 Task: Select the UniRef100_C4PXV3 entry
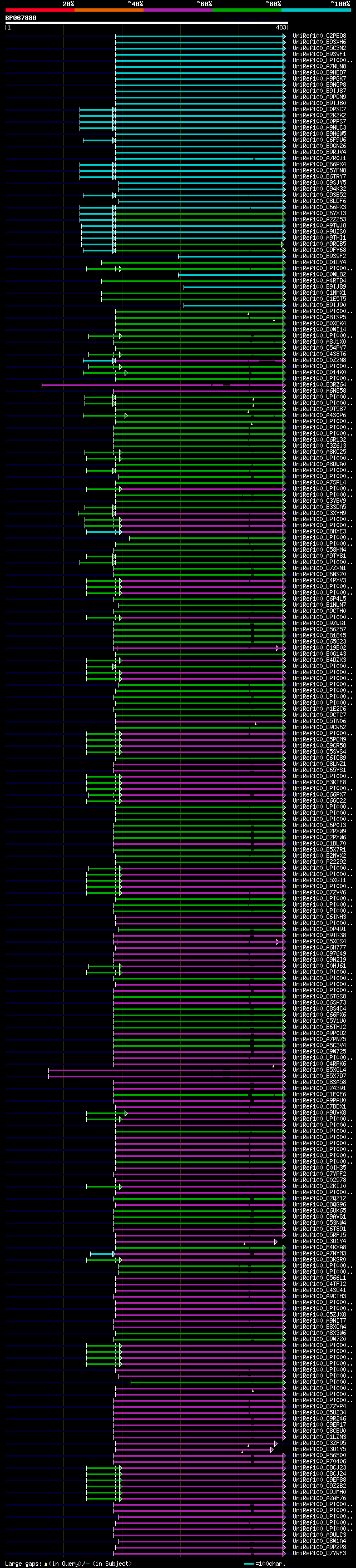pyautogui.click(x=319, y=581)
